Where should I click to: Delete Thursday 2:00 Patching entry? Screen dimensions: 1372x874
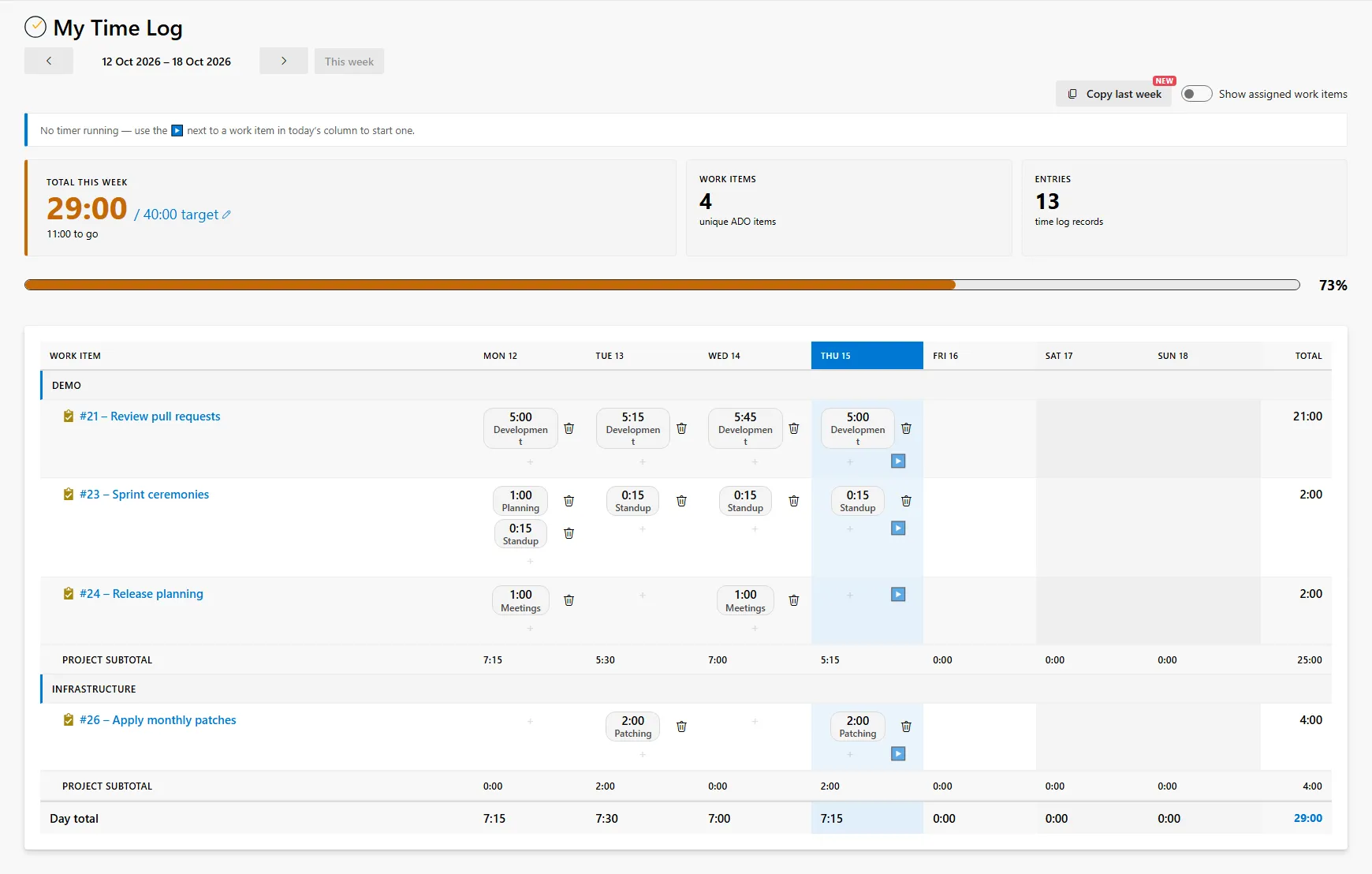906,726
